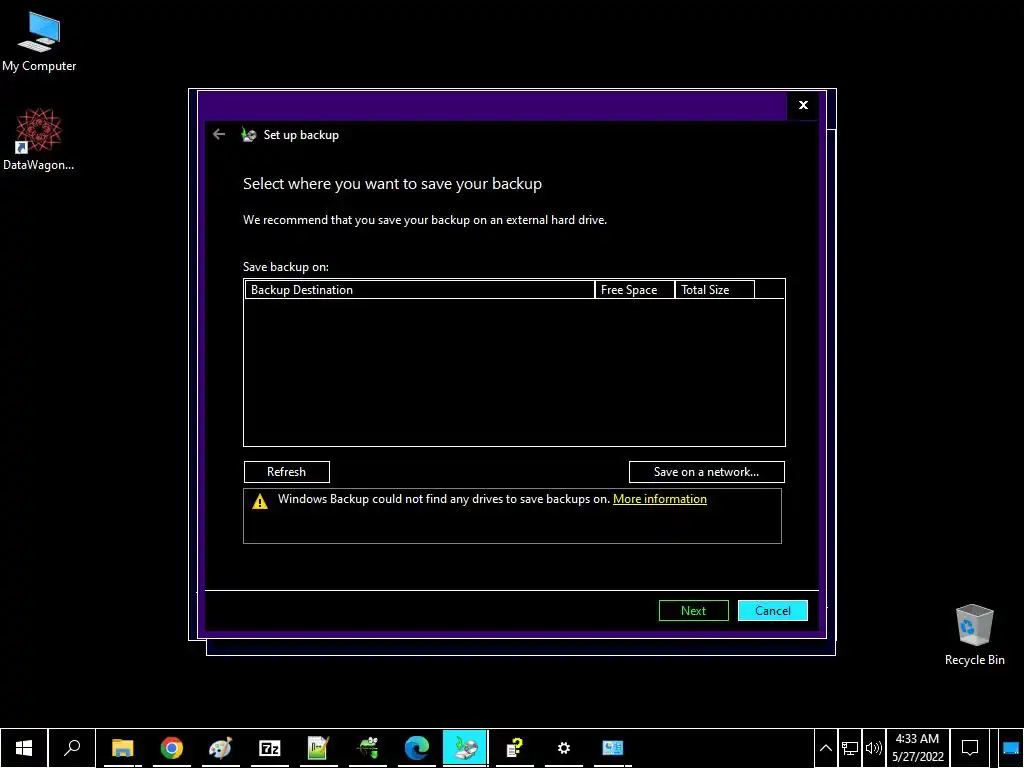Cancel the backup setup
Image resolution: width=1024 pixels, height=768 pixels.
pos(773,611)
